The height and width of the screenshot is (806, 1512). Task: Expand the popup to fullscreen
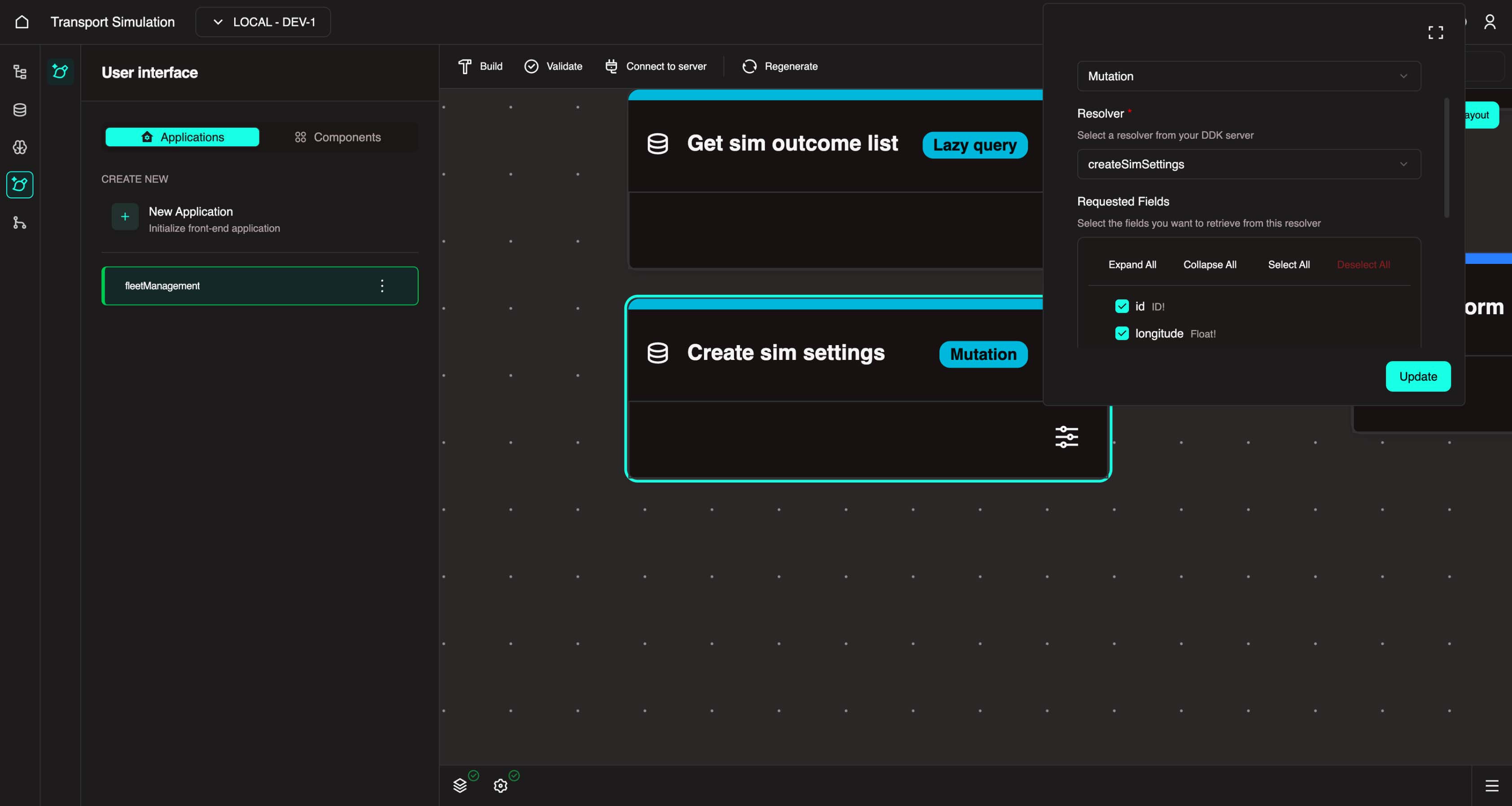pos(1436,32)
